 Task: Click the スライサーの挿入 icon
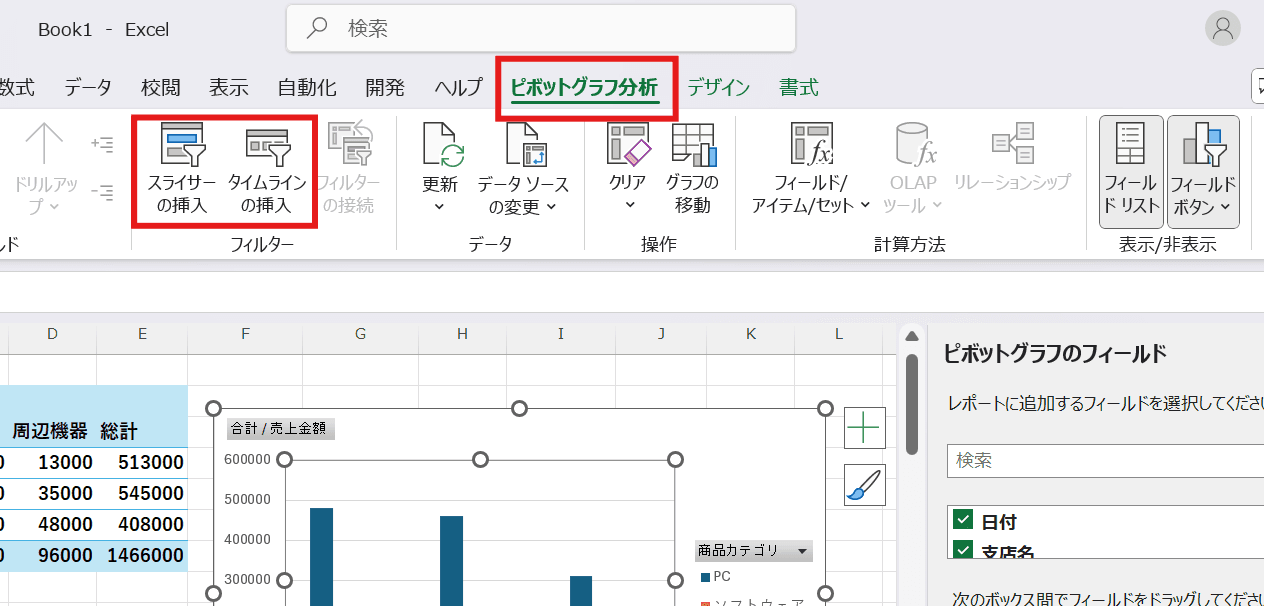181,146
